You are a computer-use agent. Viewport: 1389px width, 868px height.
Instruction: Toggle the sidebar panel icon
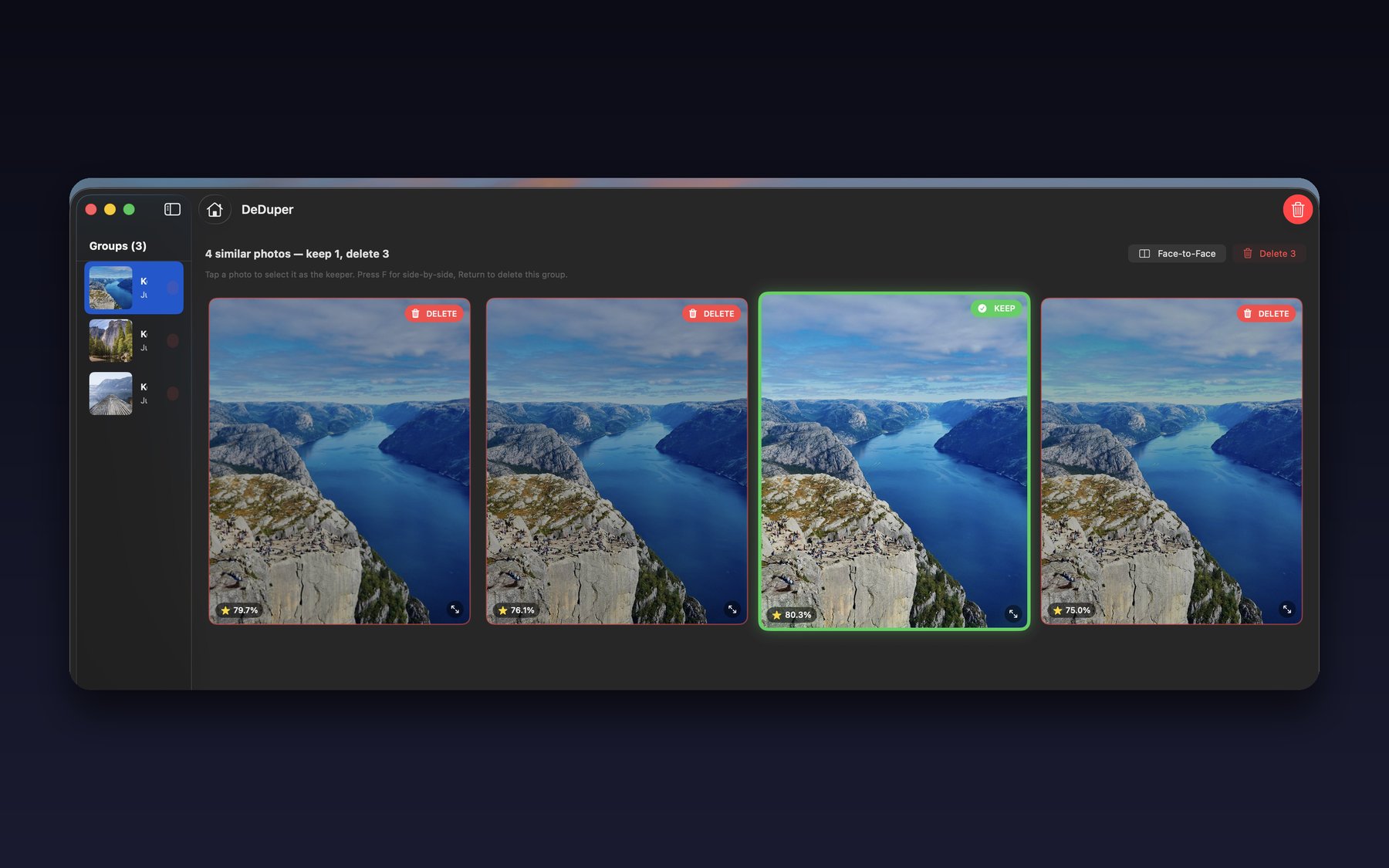(172, 209)
